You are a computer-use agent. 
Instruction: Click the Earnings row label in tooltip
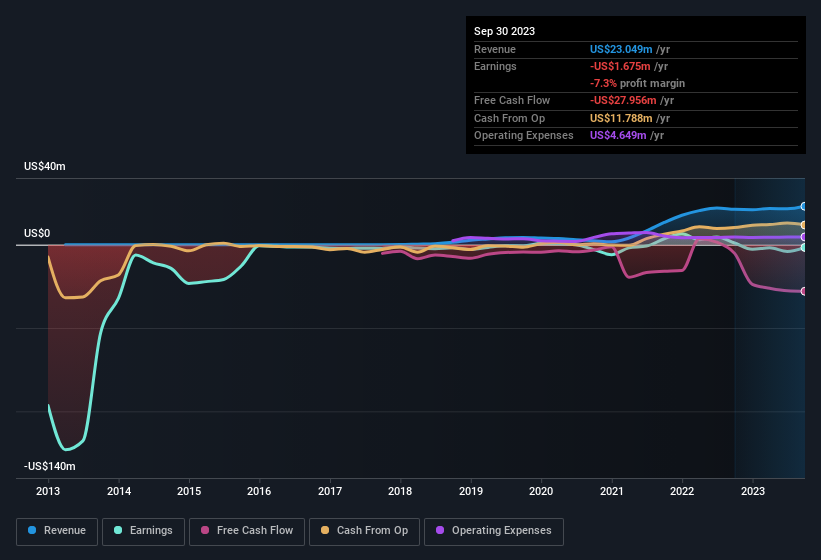coord(495,66)
